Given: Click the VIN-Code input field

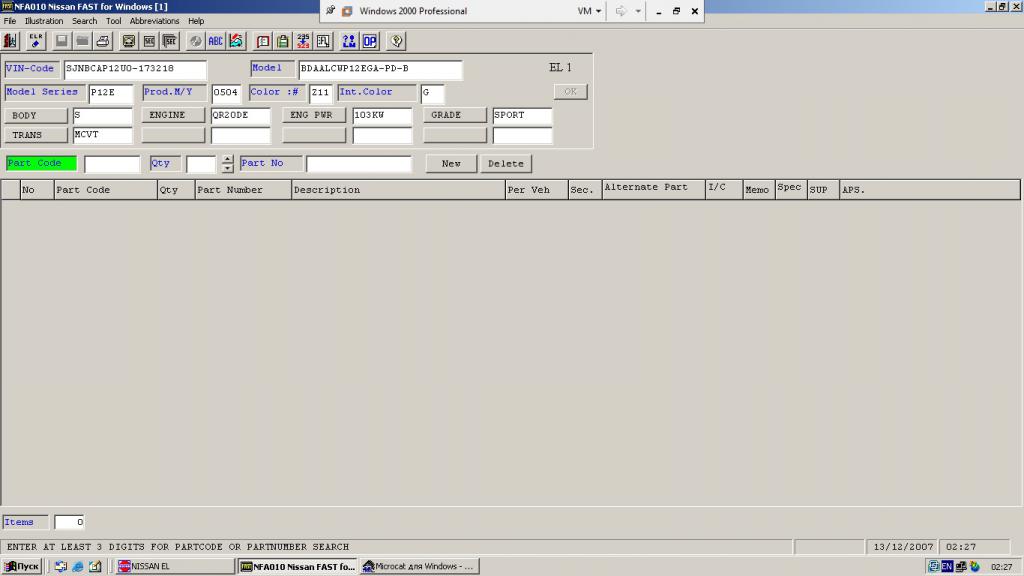Looking at the screenshot, I should click(x=135, y=69).
